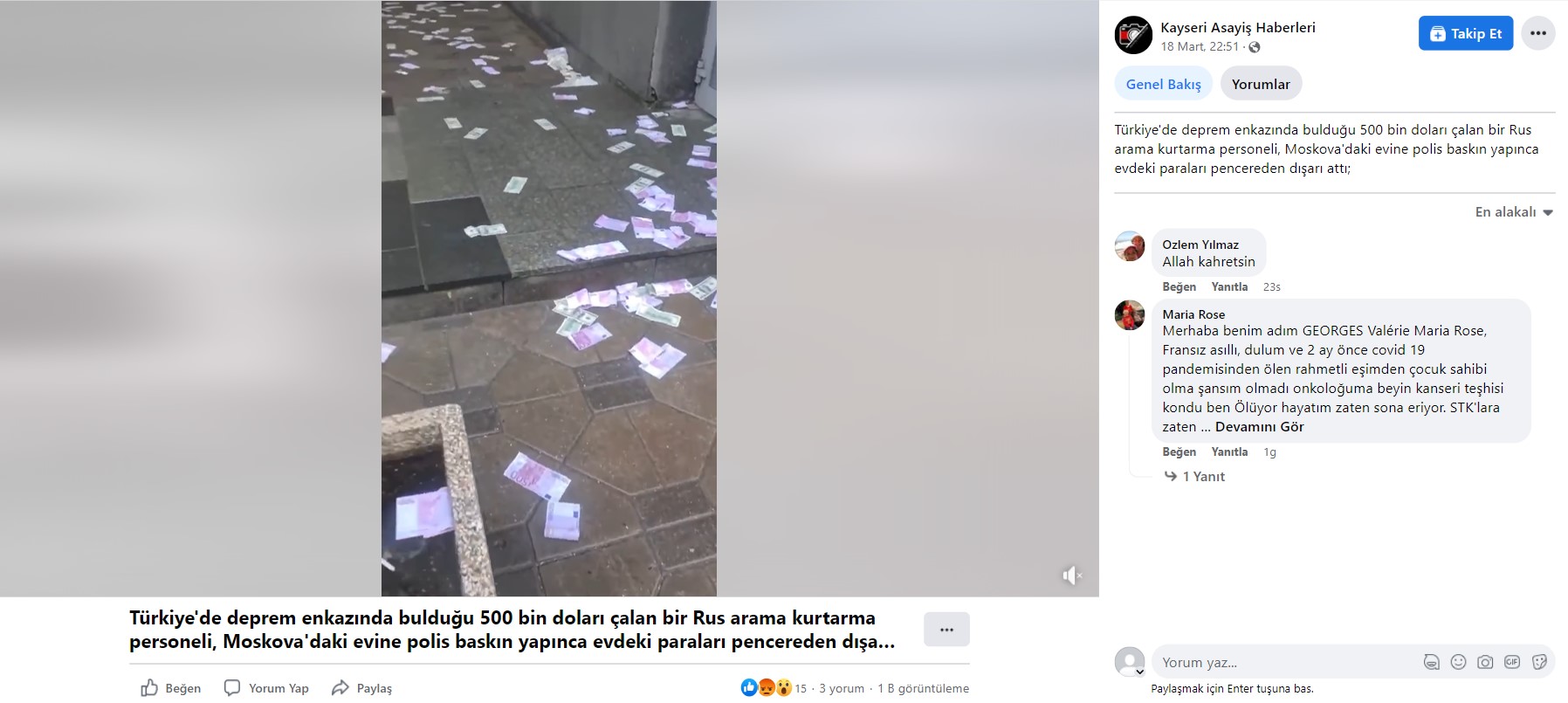The width and height of the screenshot is (1568, 703).
Task: Switch to the Yorumlar tab
Action: [1261, 84]
